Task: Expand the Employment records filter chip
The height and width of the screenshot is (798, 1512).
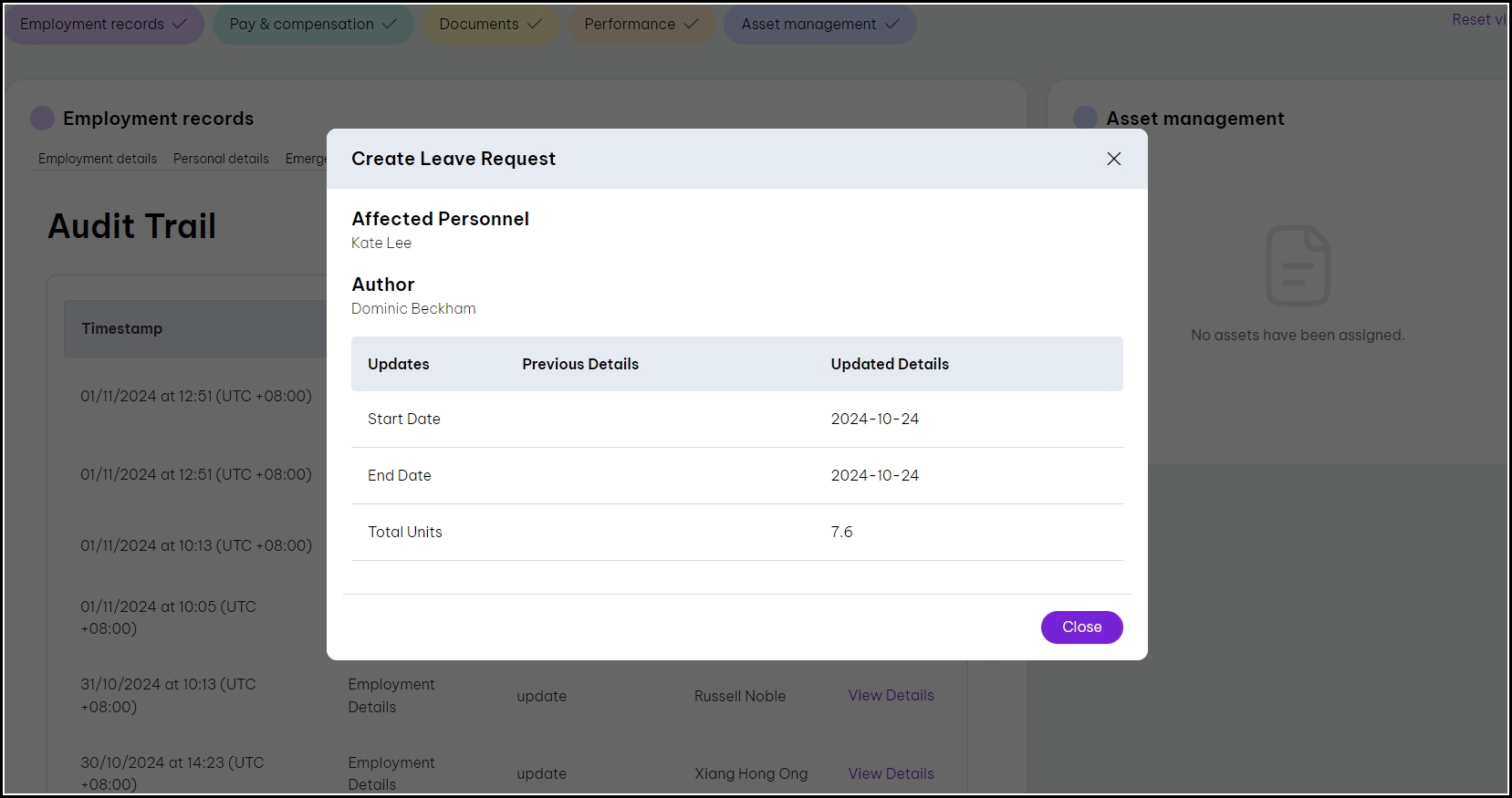Action: [x=103, y=25]
